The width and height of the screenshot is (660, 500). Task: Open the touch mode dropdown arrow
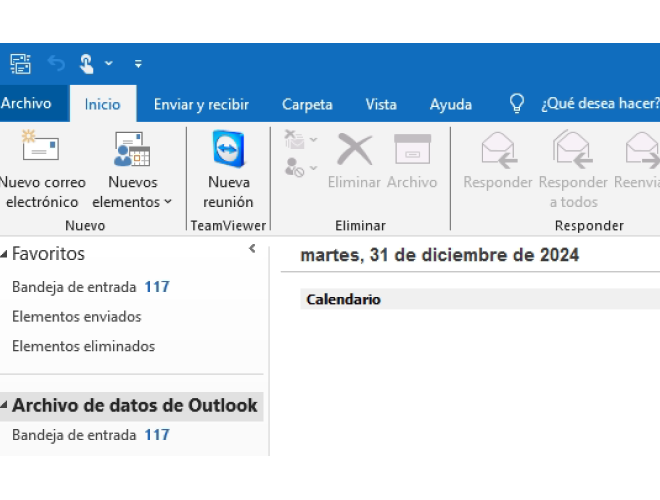(x=108, y=64)
